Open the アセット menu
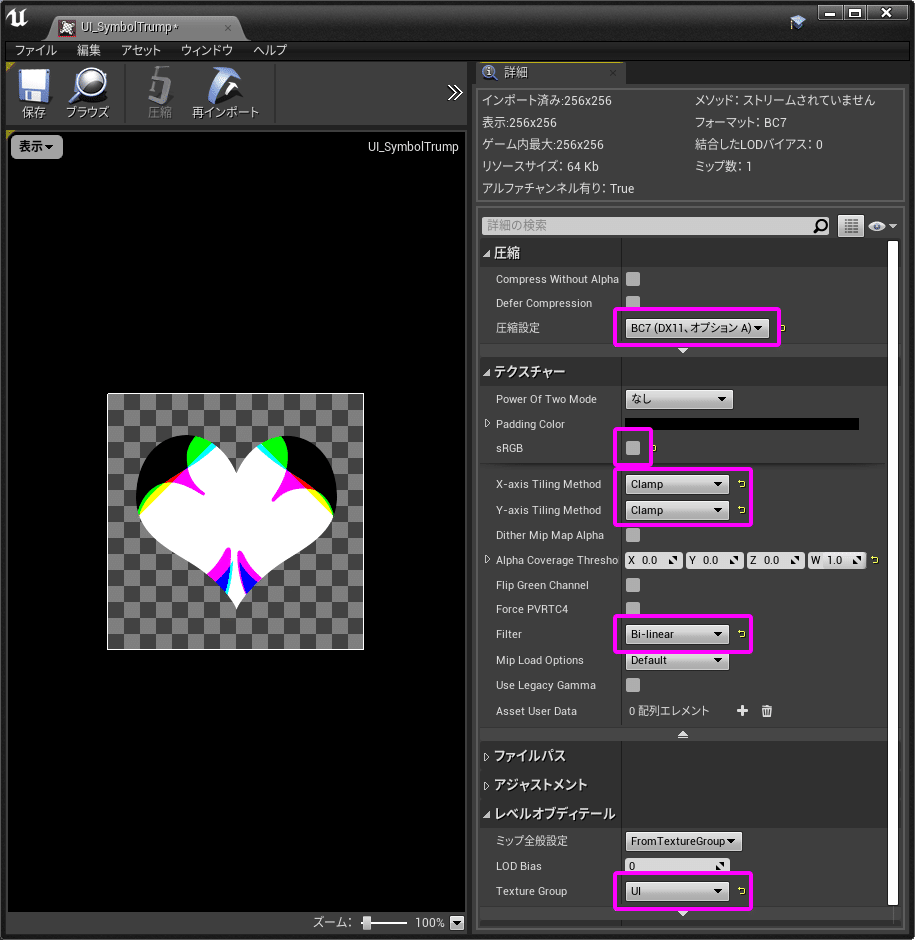 (141, 50)
